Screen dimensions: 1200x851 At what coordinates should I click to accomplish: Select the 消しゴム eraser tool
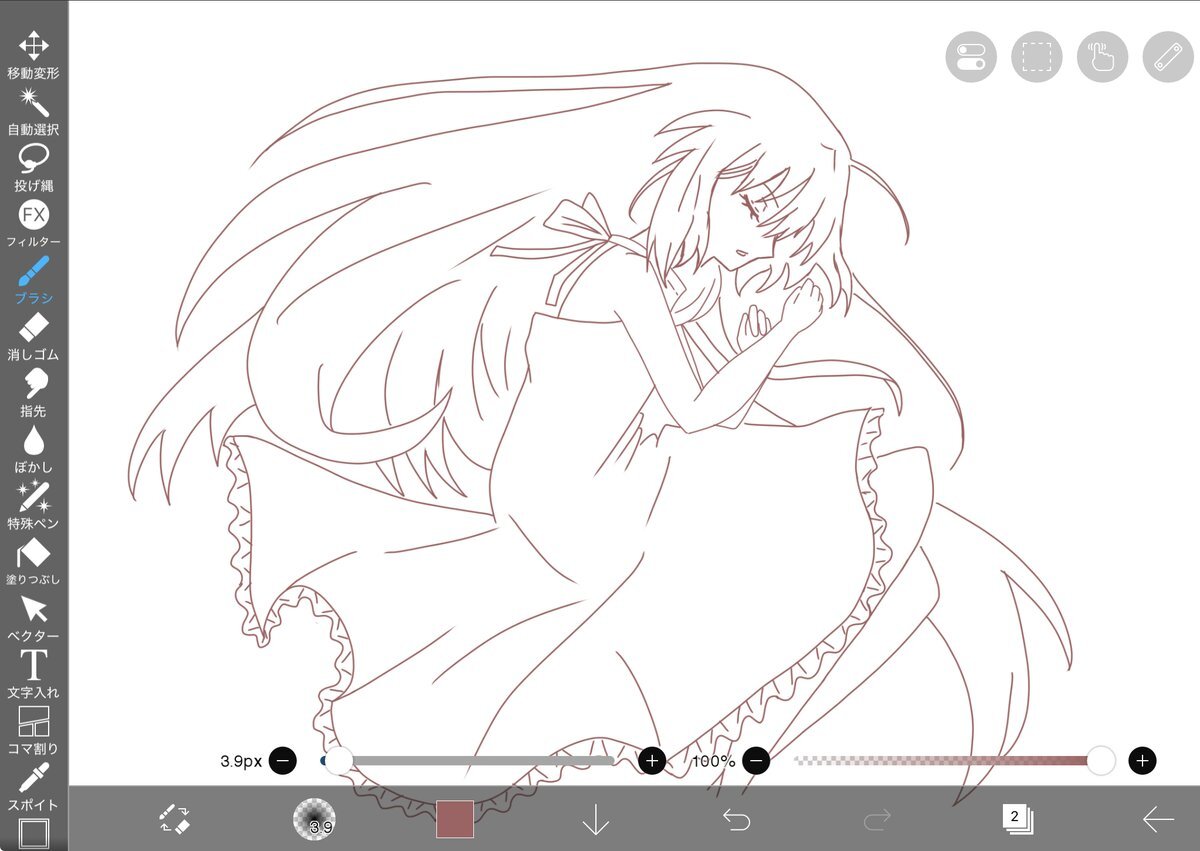pos(34,337)
